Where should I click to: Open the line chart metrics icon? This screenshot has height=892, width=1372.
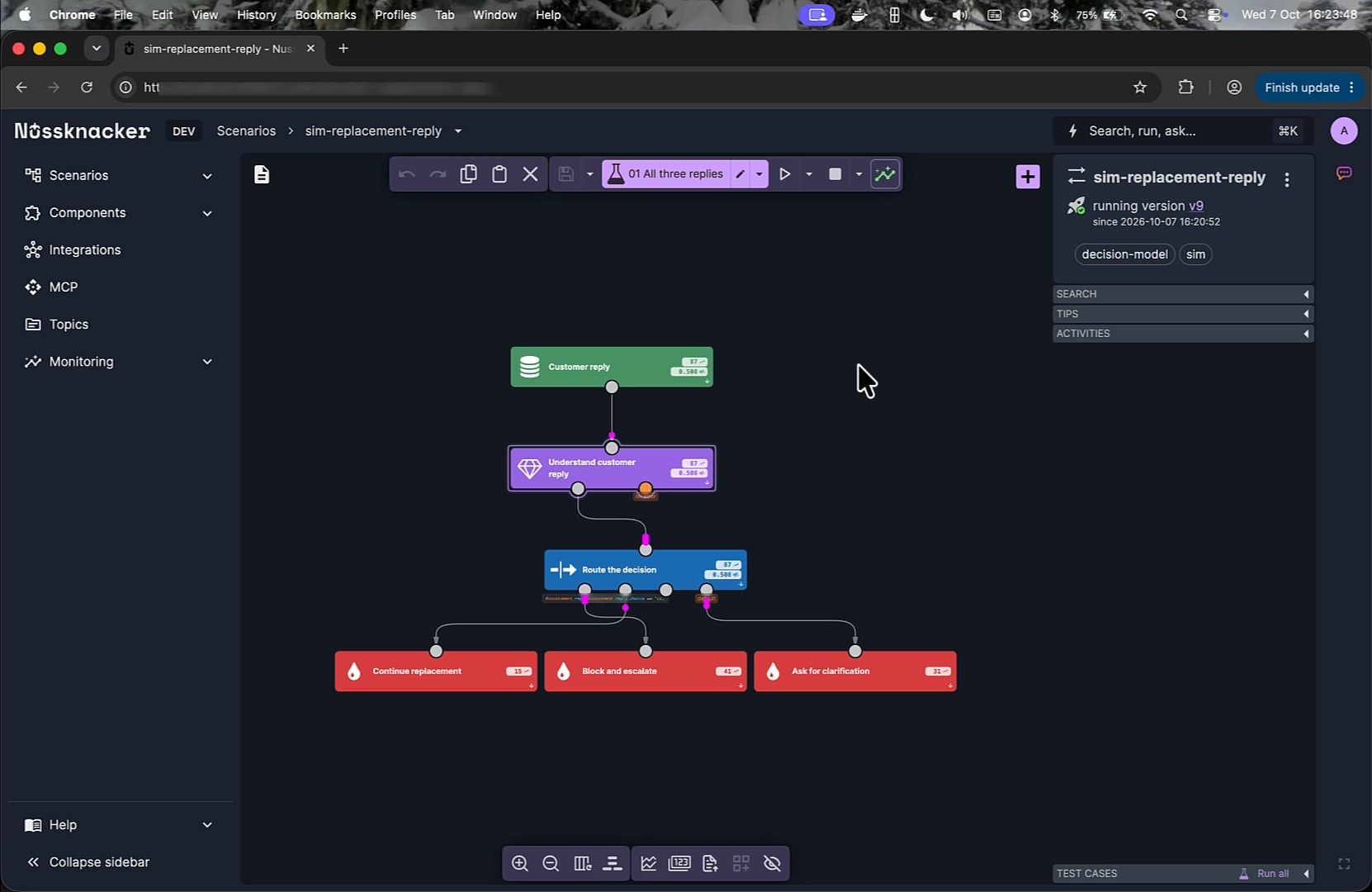tap(649, 863)
